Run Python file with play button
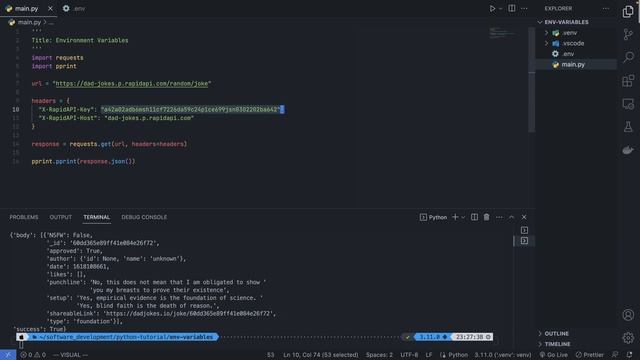Viewport: 640px width, 360px height. [492, 9]
